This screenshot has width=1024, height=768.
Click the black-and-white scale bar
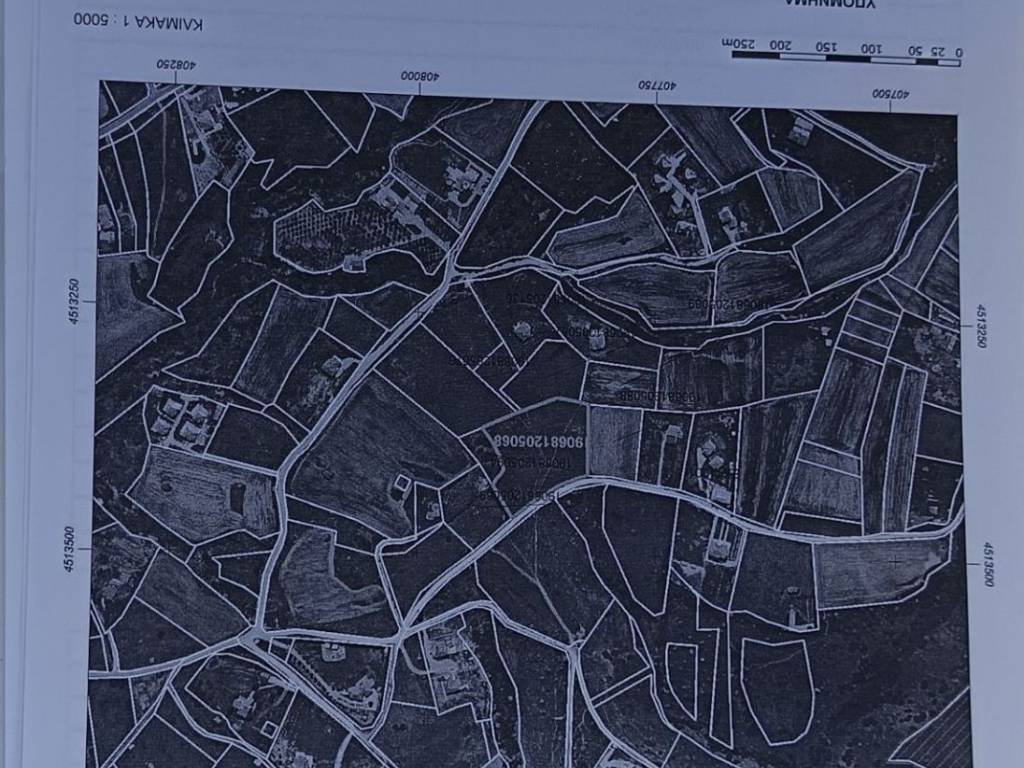click(x=845, y=58)
